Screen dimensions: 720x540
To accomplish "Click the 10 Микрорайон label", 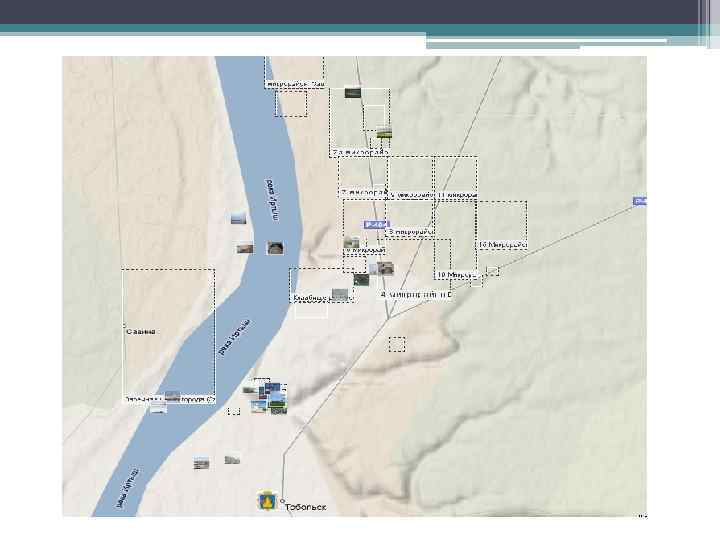I will click(x=457, y=275).
